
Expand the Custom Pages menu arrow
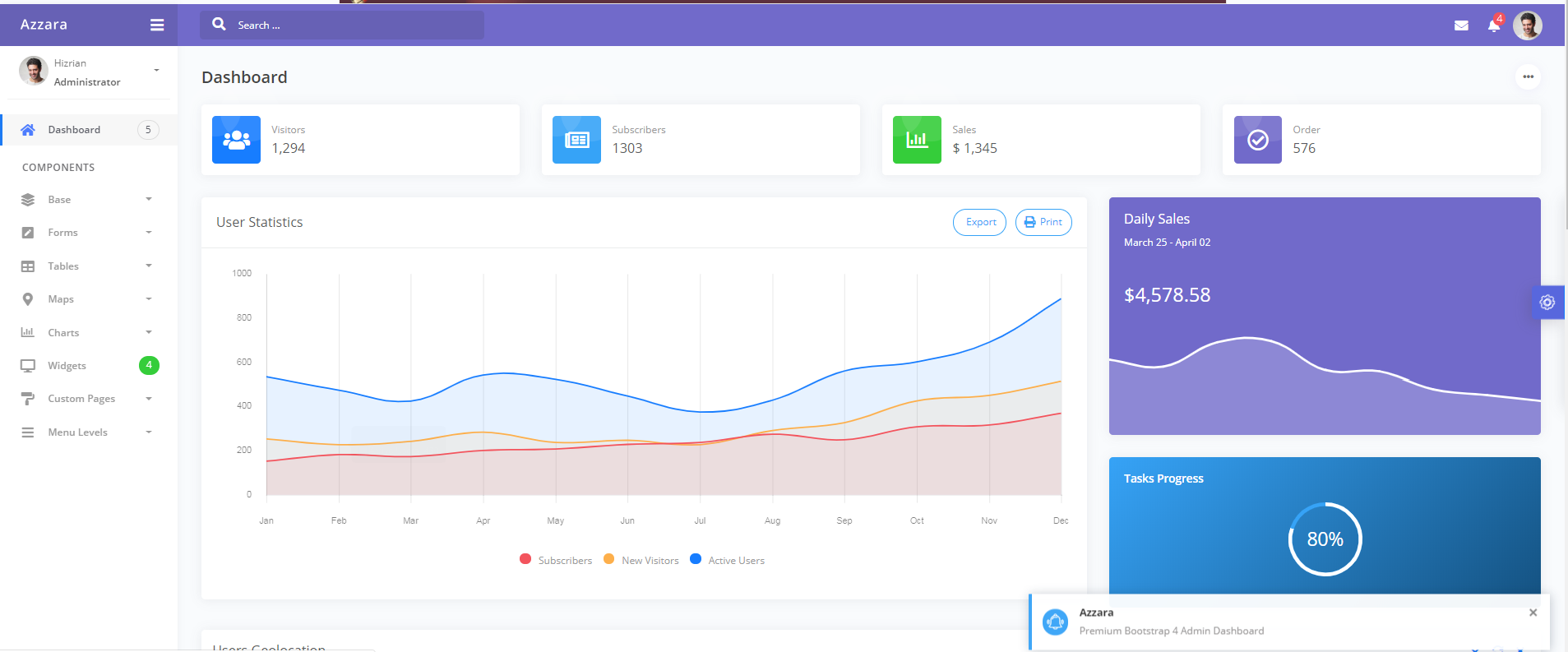(x=149, y=399)
